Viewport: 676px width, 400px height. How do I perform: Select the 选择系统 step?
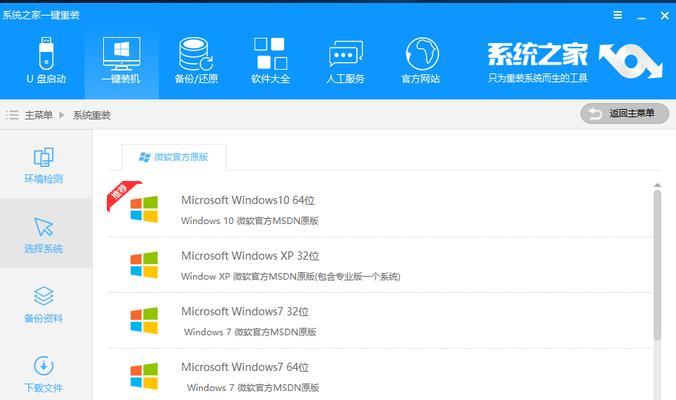[x=44, y=235]
